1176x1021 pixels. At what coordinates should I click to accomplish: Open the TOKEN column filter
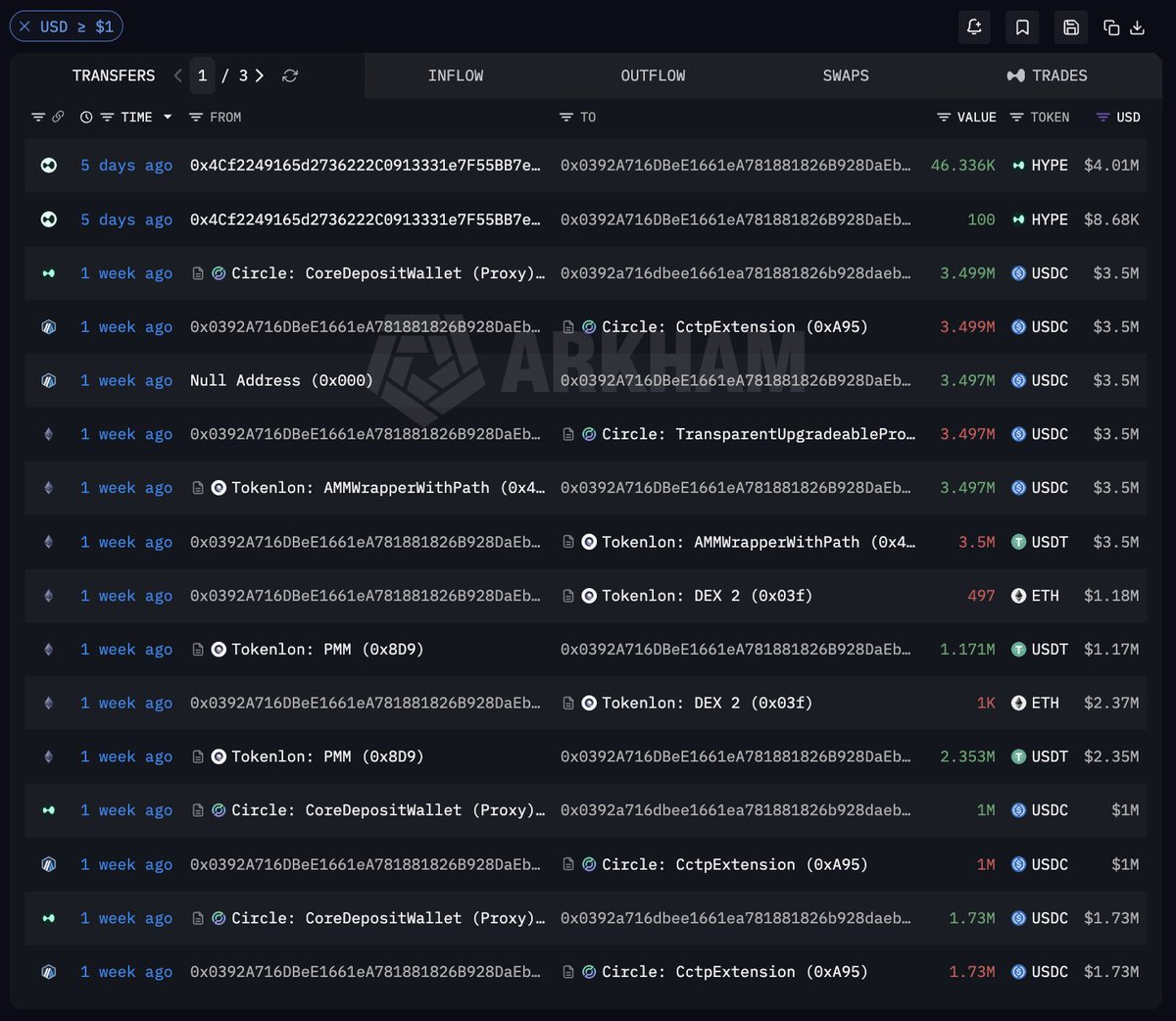(1017, 117)
